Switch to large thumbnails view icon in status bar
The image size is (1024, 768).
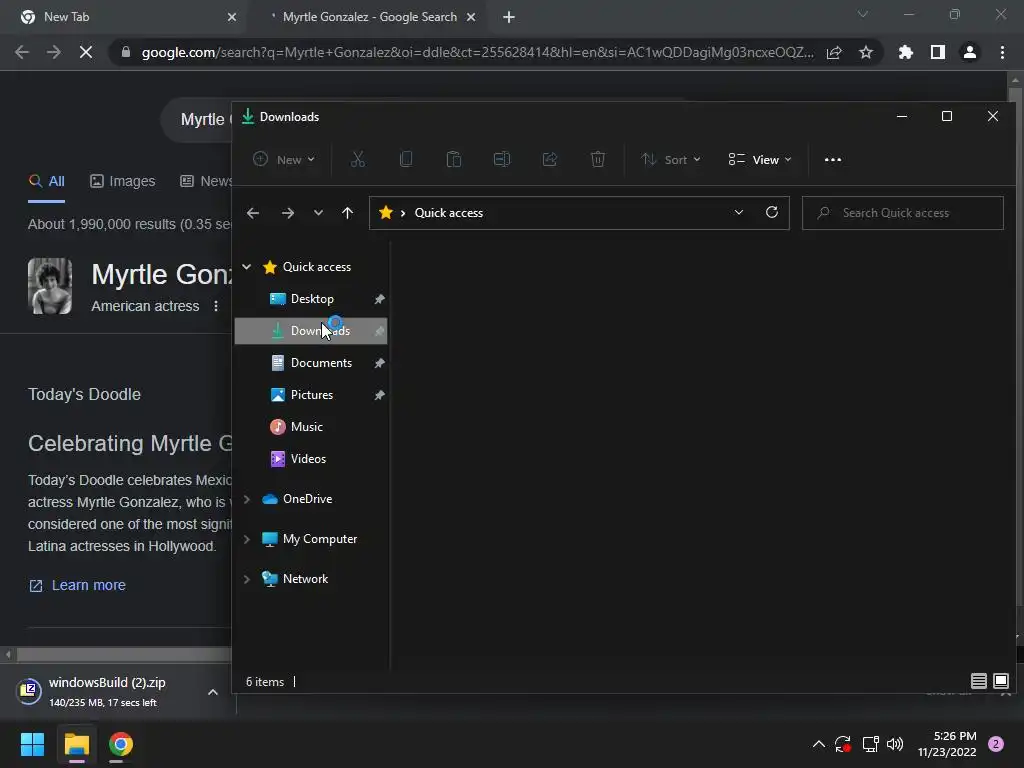tap(1000, 681)
